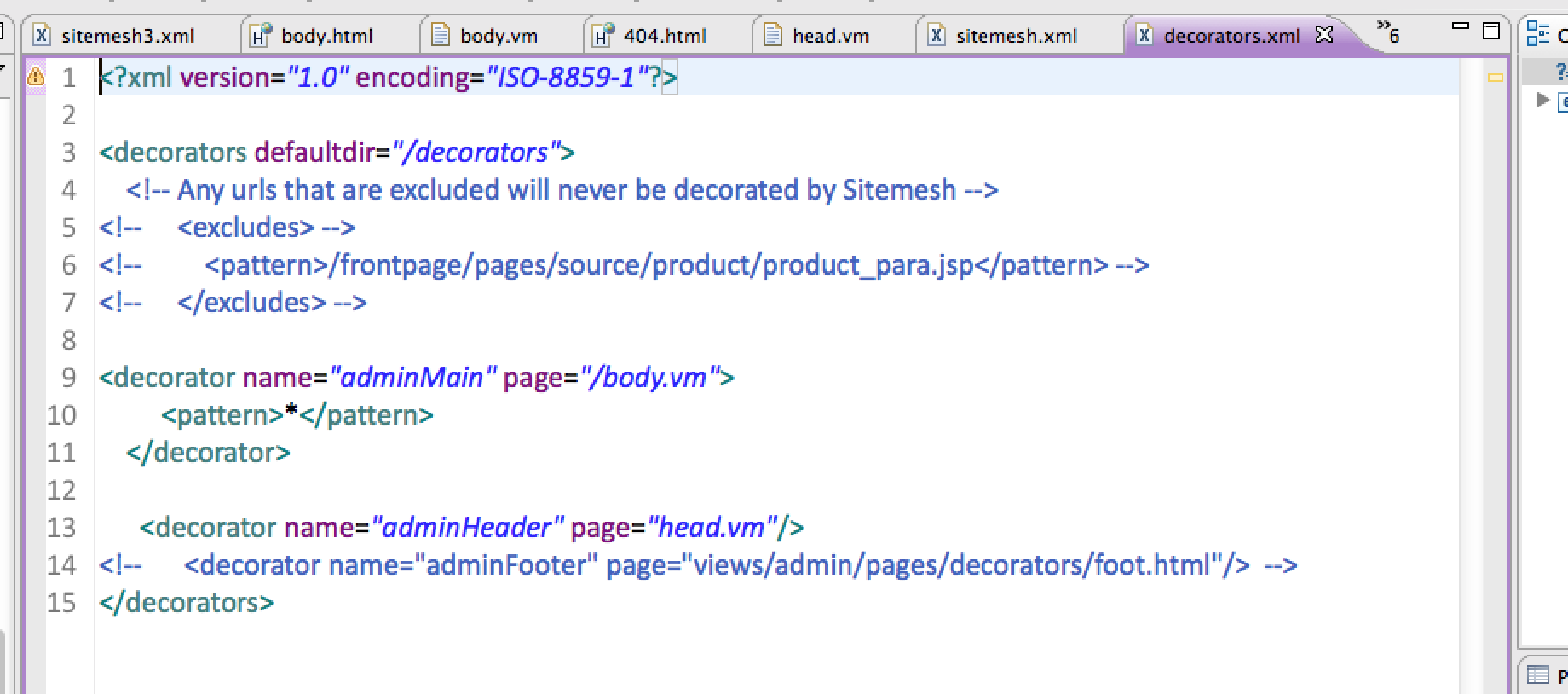Click the Outline view icon in right panel
The image size is (1568, 694).
point(1537,34)
